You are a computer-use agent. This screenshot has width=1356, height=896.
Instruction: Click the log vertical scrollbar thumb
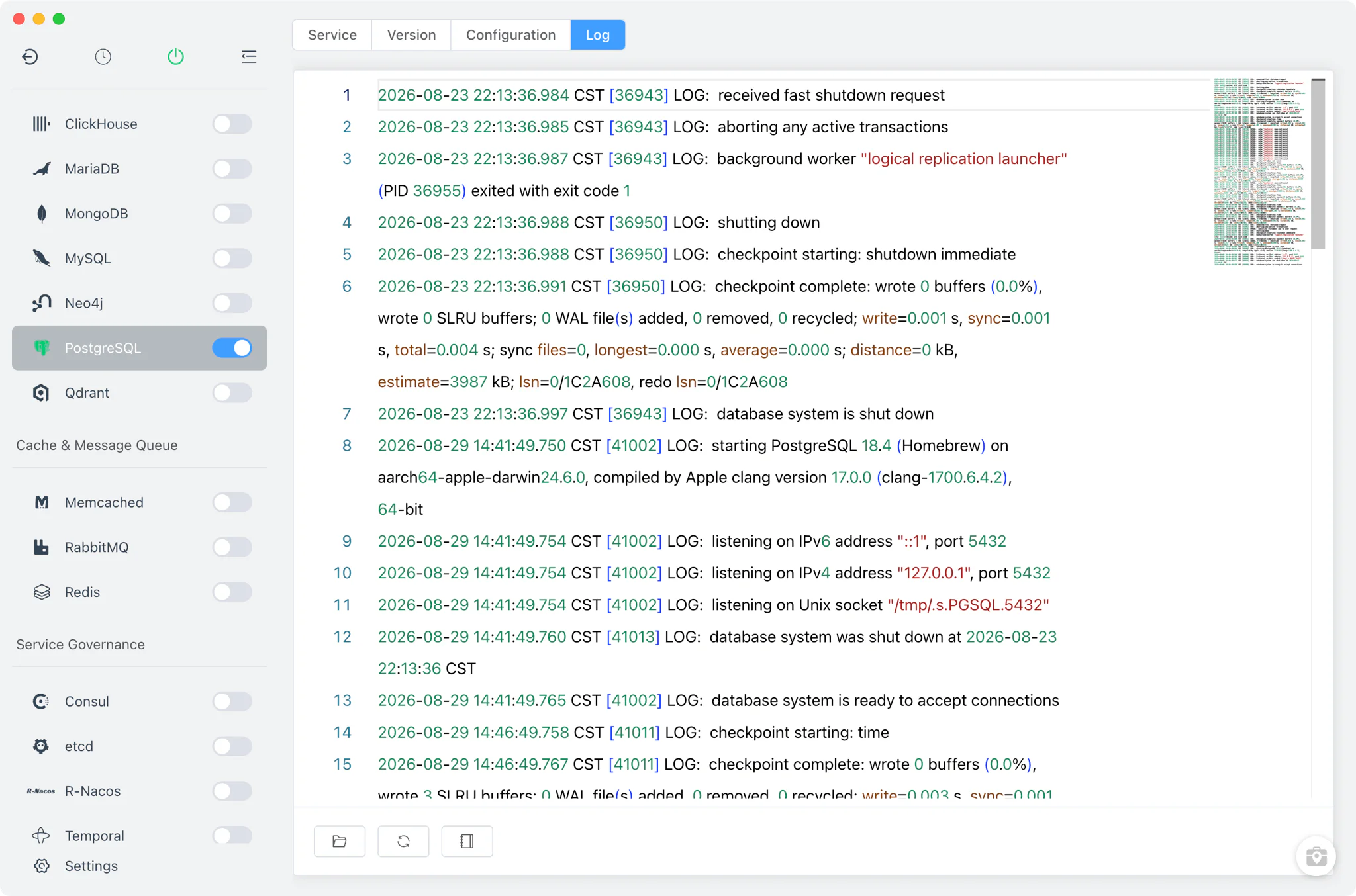pyautogui.click(x=1318, y=163)
